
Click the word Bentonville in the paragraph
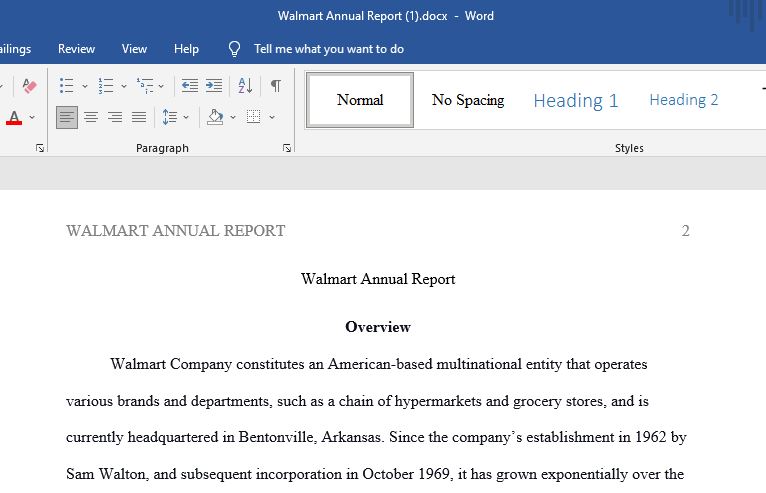(x=277, y=437)
